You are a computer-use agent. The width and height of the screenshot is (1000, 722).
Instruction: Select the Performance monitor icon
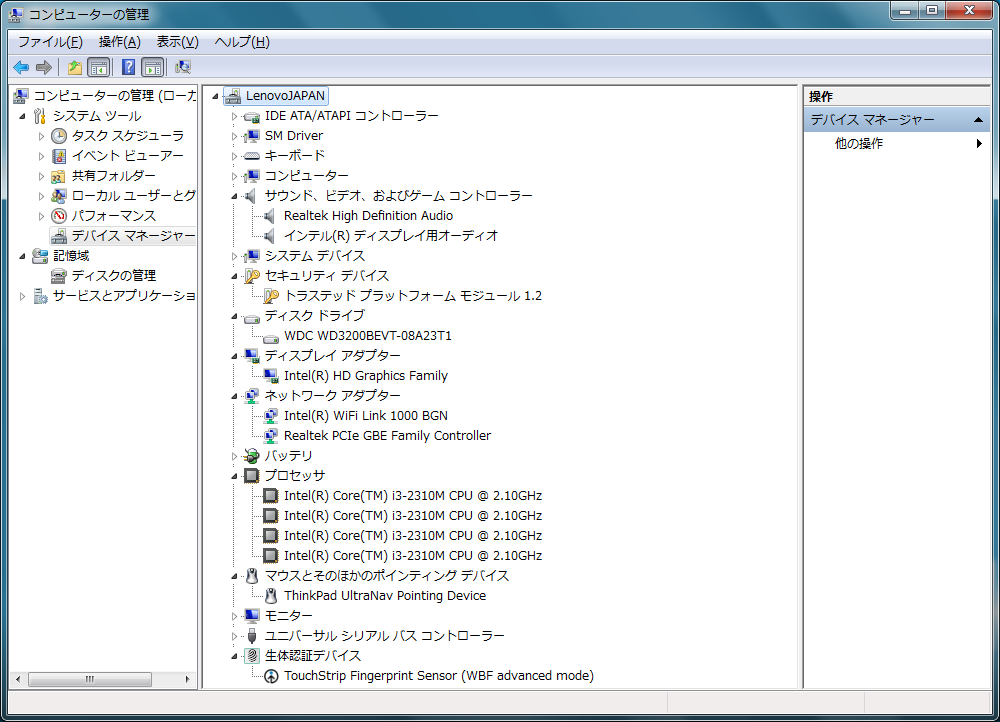59,216
